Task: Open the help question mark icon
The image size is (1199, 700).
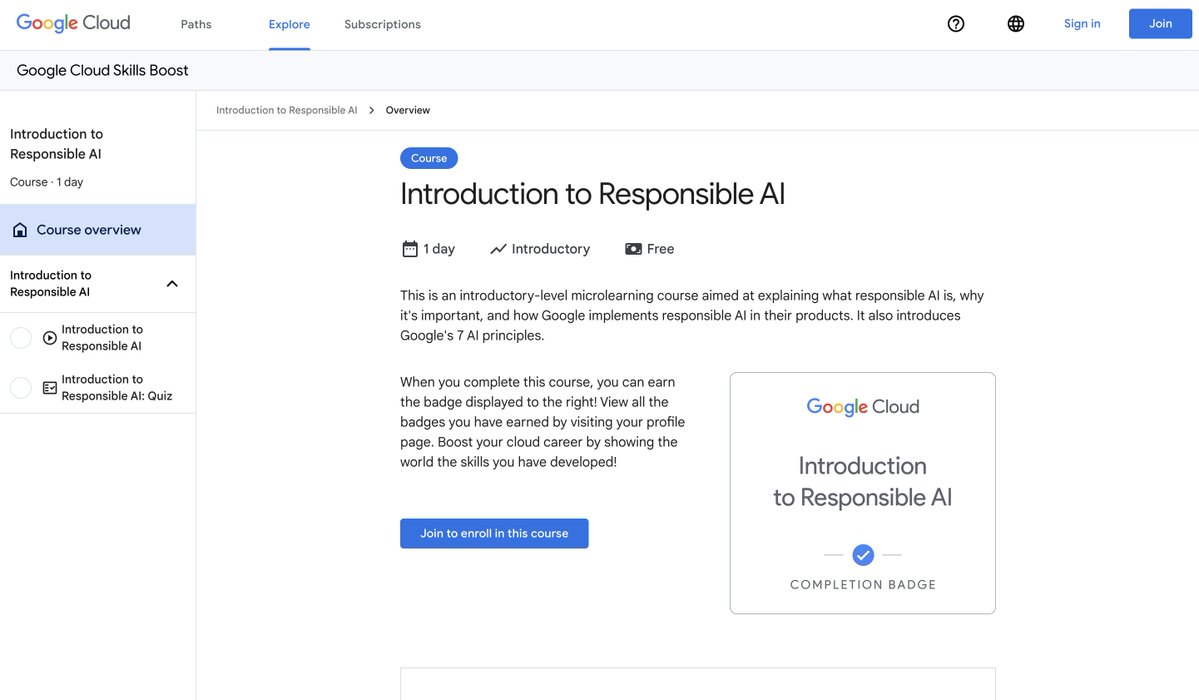Action: (x=956, y=24)
